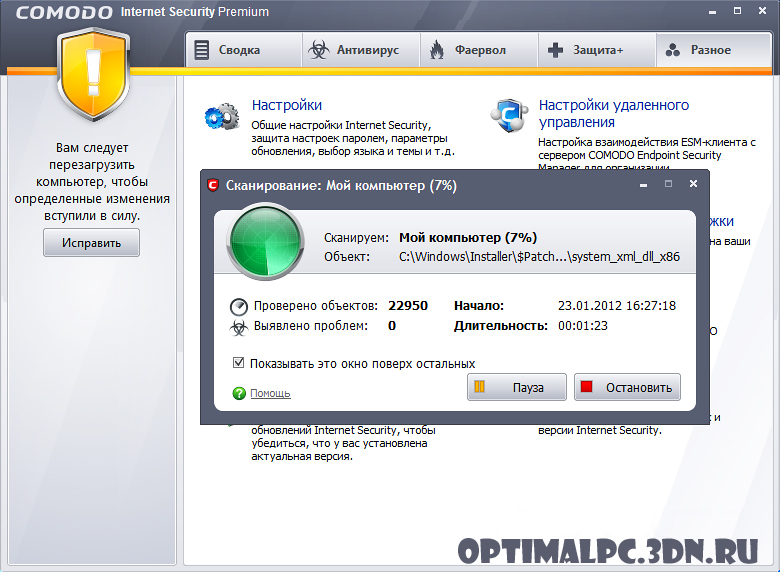This screenshot has height=572, width=780.
Task: Click the start time 23.01.2012 16:27:18
Action: 617,305
